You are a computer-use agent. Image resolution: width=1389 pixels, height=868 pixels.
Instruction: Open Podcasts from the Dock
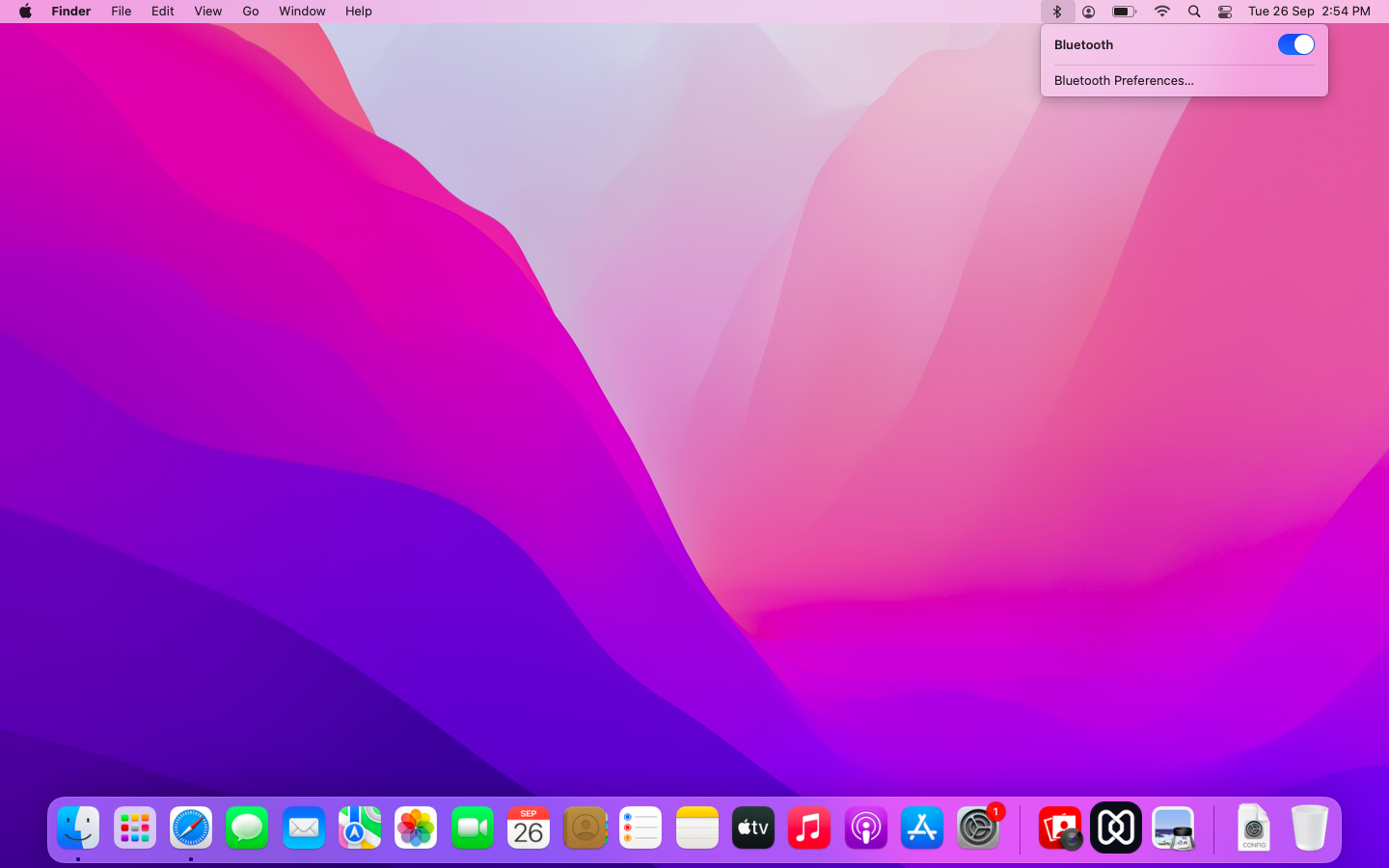click(x=866, y=828)
